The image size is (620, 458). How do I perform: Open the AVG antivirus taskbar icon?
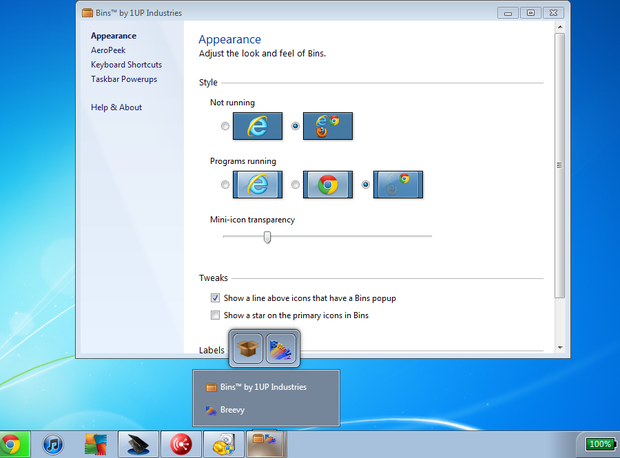pos(96,444)
